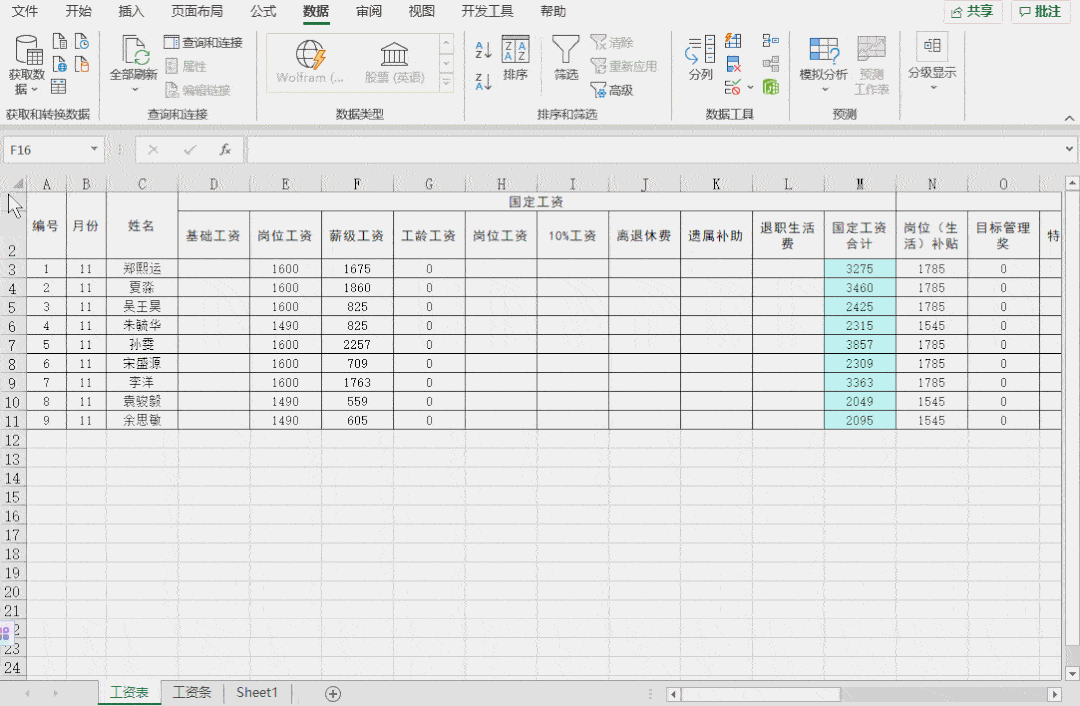Add a new sheet with plus icon
This screenshot has height=706, width=1080.
[333, 693]
